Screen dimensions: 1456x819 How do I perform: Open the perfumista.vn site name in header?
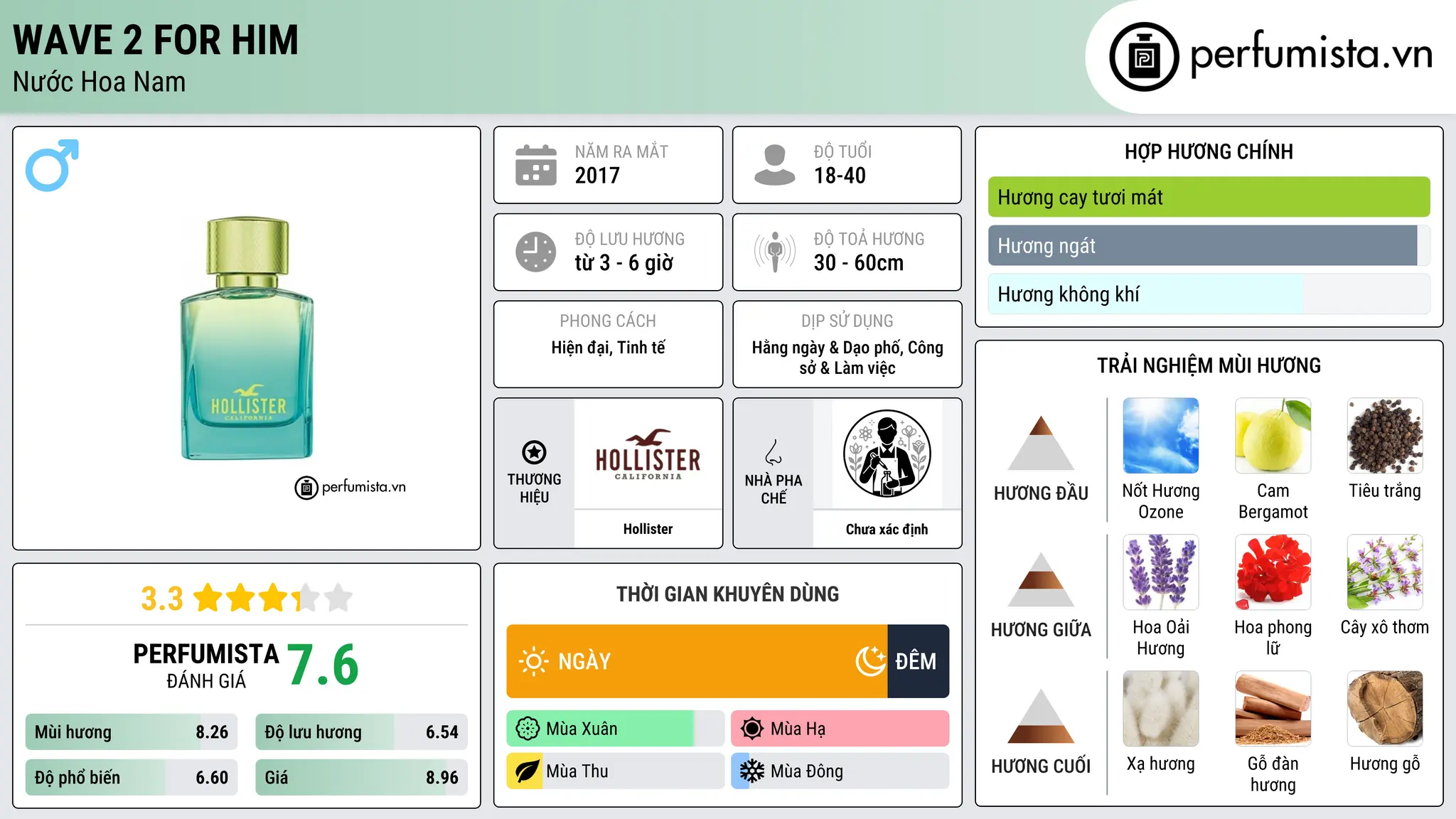tap(1311, 55)
